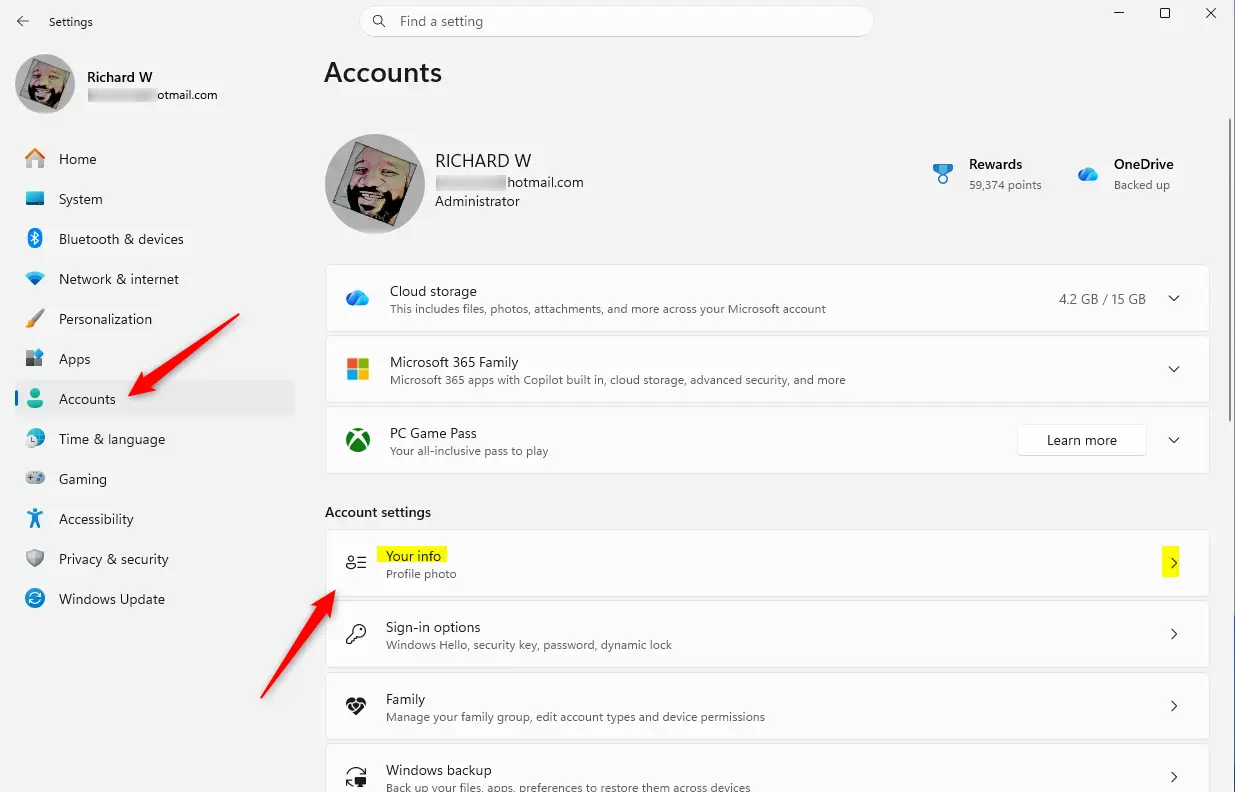This screenshot has width=1235, height=792.
Task: Open Network & internet settings
Action: 155,279
